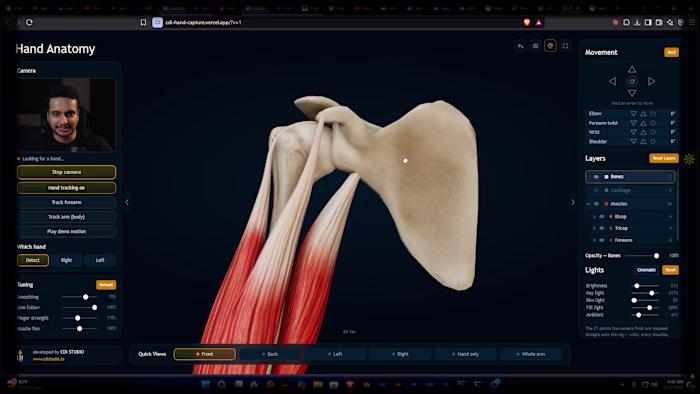Click the fullscreen icon above the 3D viewport

pyautogui.click(x=565, y=46)
